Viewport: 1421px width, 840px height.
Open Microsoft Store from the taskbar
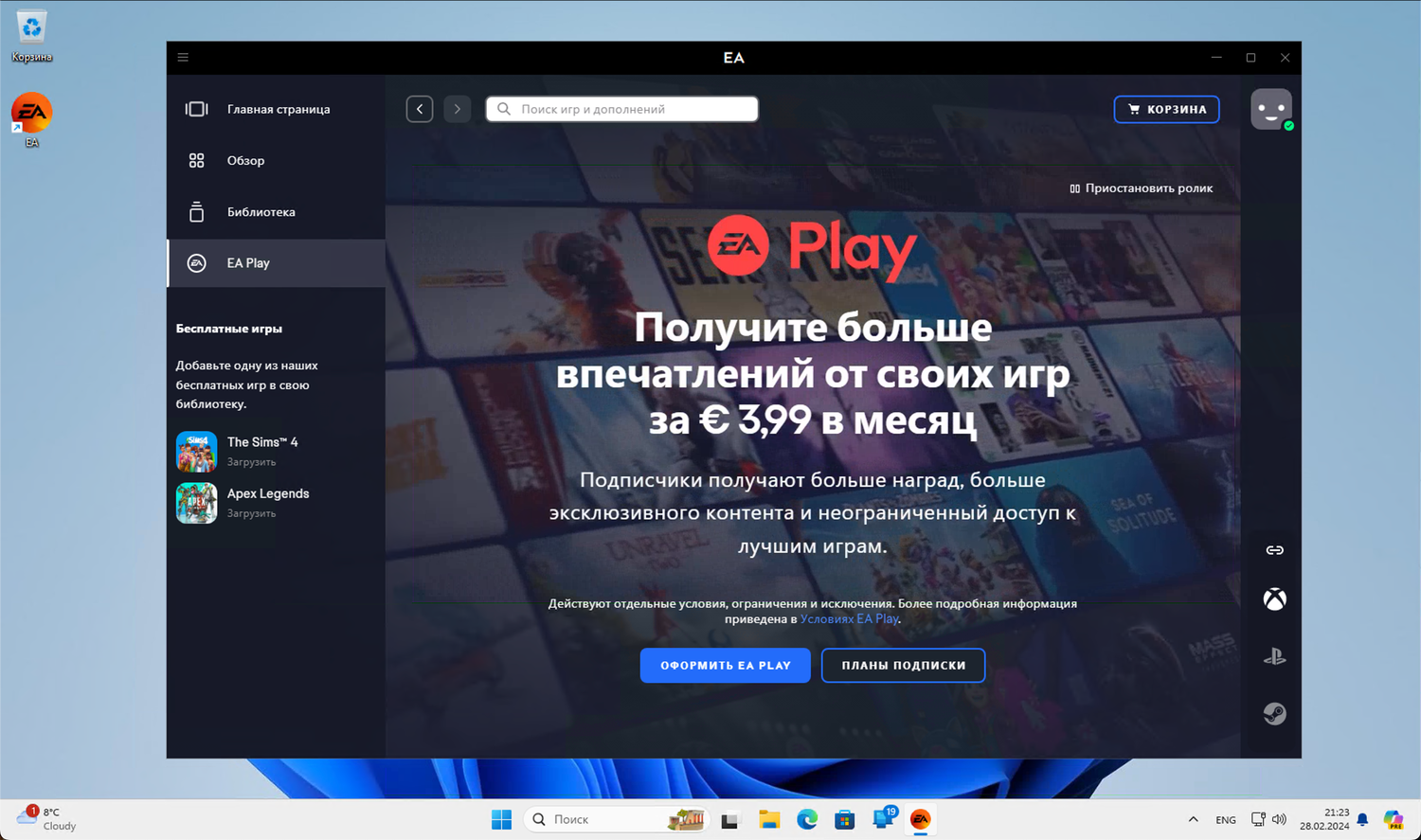(845, 820)
